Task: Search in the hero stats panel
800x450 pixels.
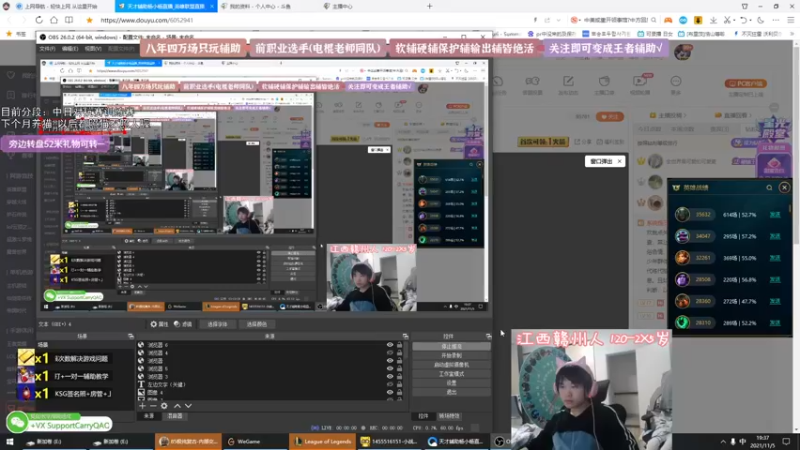Action: click(769, 188)
